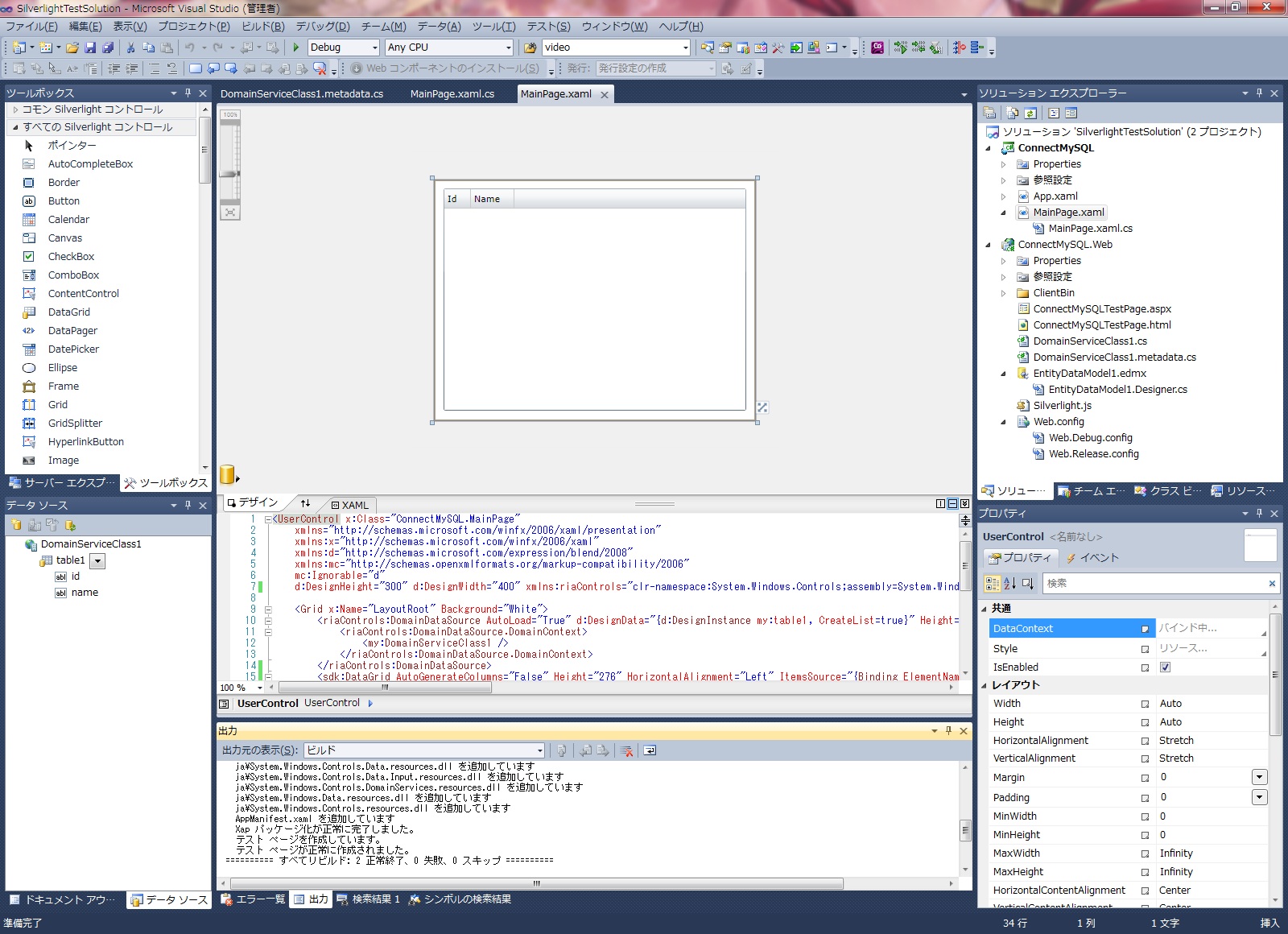The height and width of the screenshot is (934, 1288).
Task: Sort properties alphabetically with A-Z icon
Action: pyautogui.click(x=1009, y=583)
